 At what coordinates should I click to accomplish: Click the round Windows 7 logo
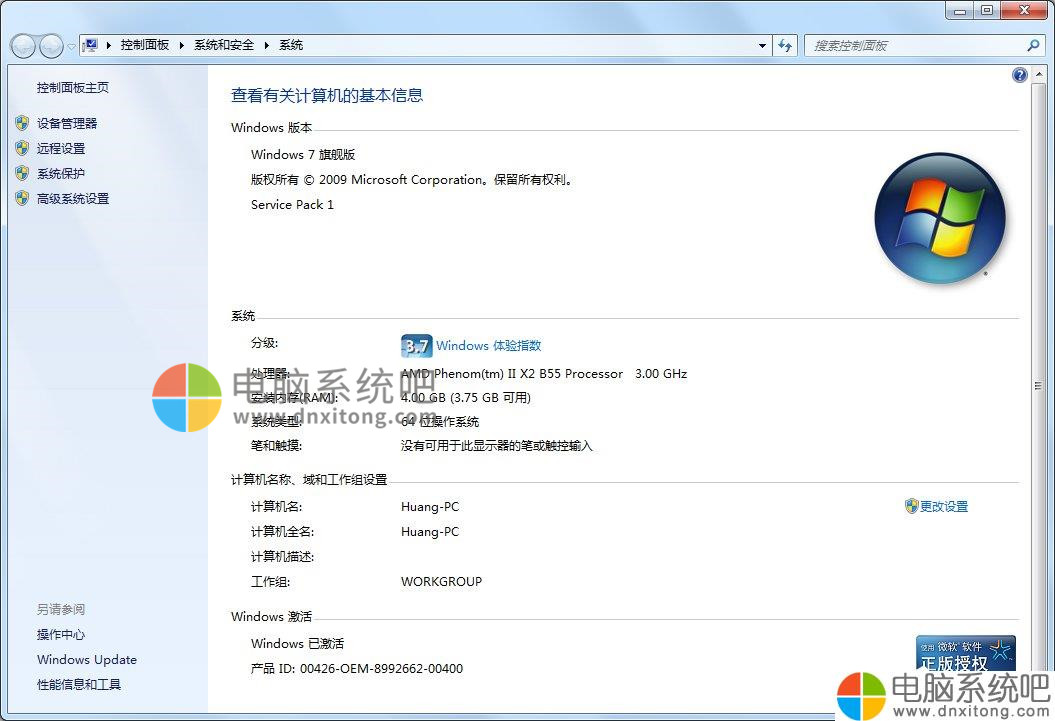(x=940, y=218)
